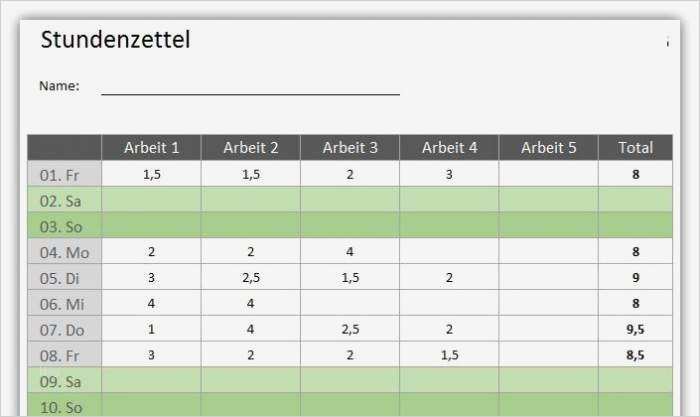Click the Arbeit 3 column header

350,148
